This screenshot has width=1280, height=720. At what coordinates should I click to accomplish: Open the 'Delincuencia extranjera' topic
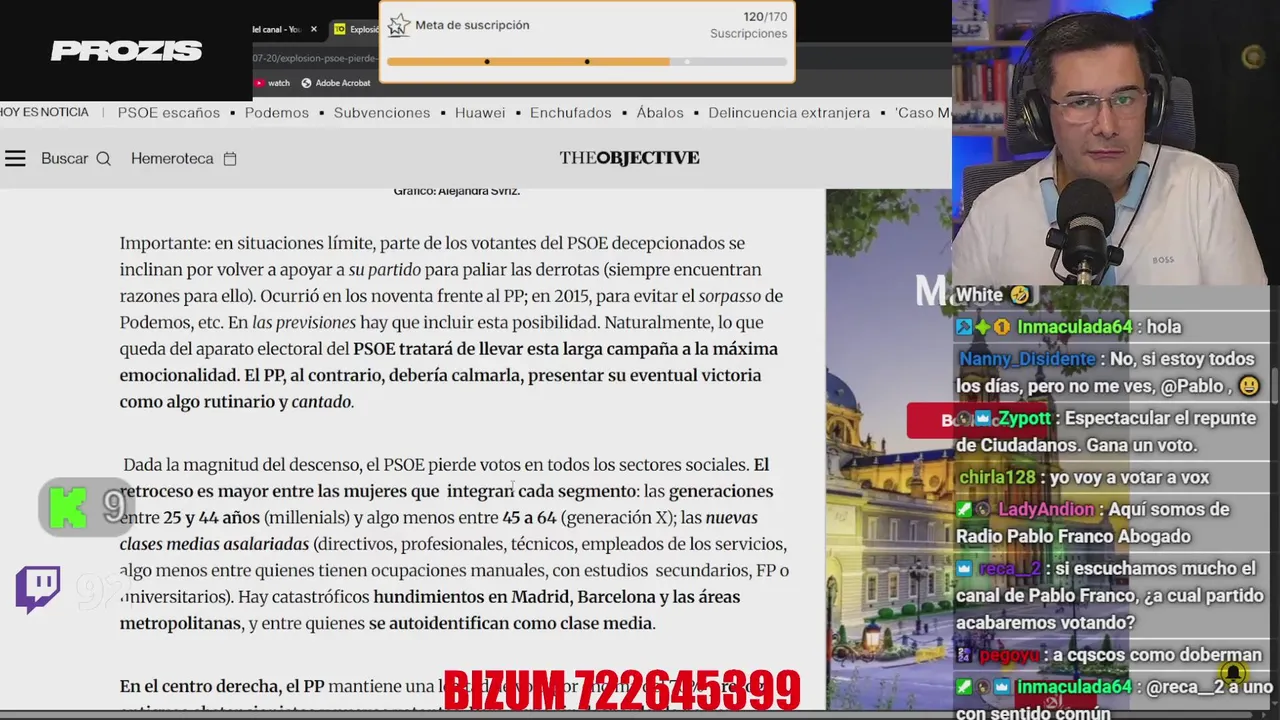789,113
